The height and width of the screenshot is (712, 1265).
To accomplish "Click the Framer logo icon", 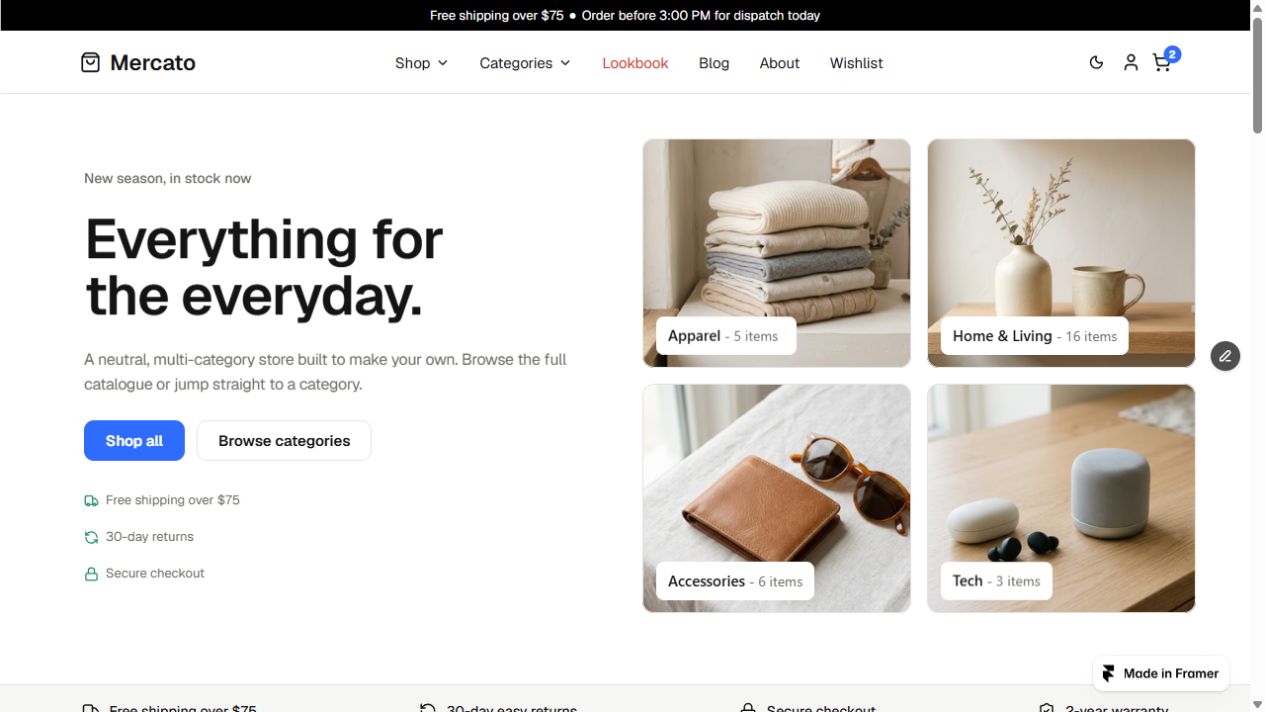I will [x=1108, y=674].
